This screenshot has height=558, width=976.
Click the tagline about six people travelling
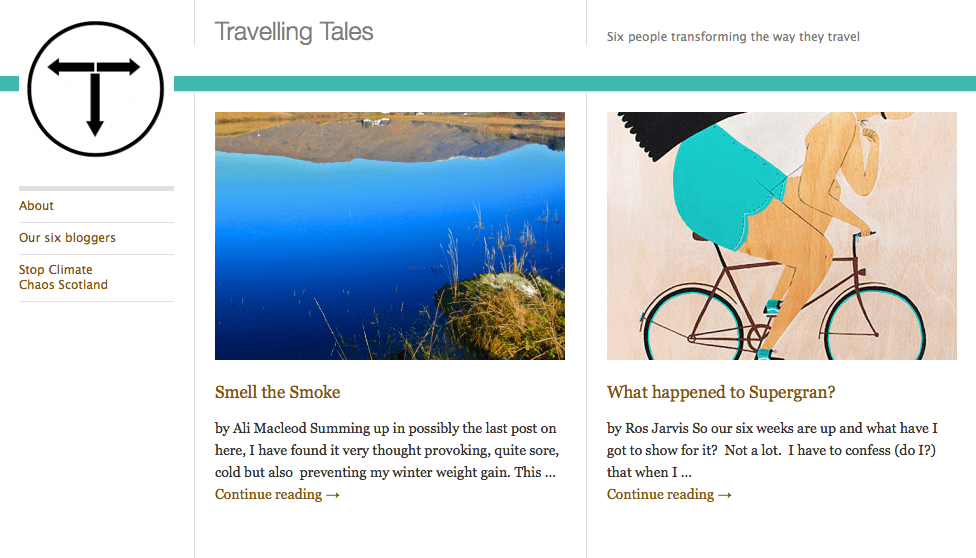tap(733, 37)
